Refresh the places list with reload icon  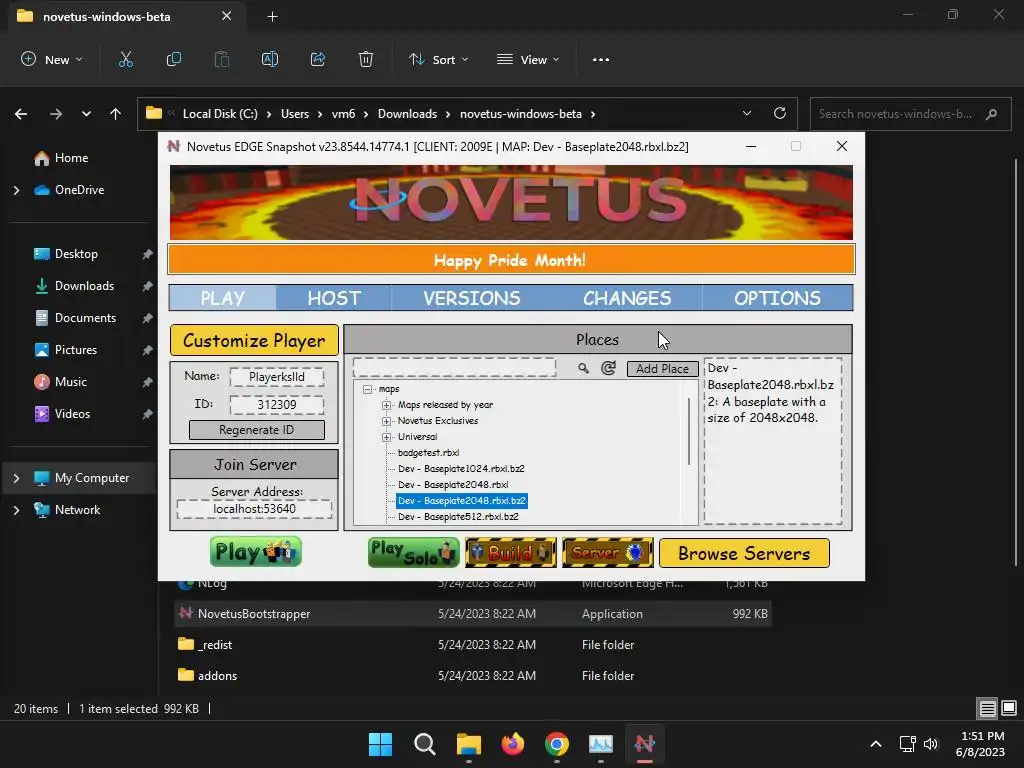608,368
